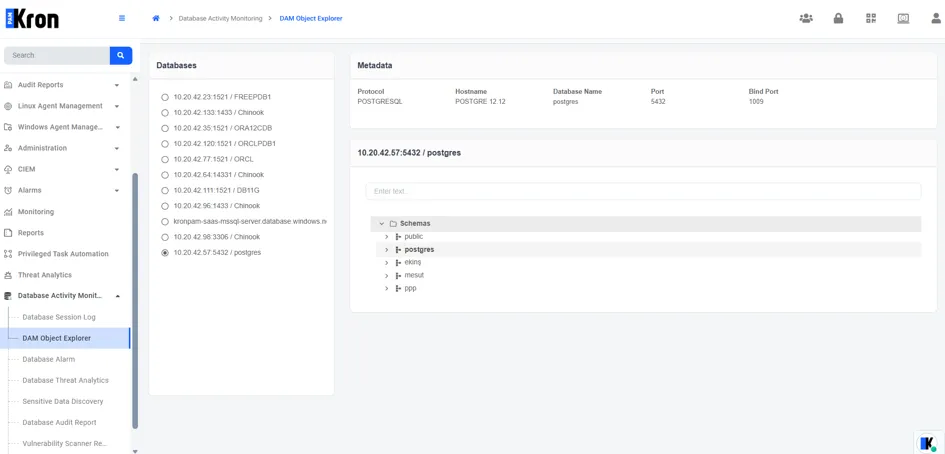Click the Linux Agent Management globe icon
The width and height of the screenshot is (945, 454).
[8, 106]
